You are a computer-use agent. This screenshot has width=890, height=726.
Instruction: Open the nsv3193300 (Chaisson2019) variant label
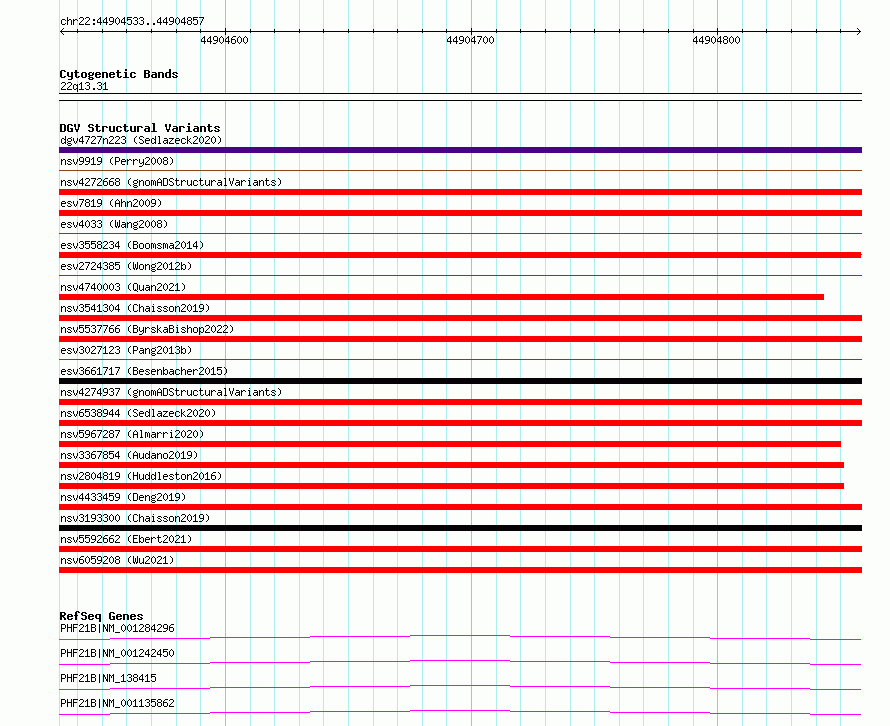point(135,518)
